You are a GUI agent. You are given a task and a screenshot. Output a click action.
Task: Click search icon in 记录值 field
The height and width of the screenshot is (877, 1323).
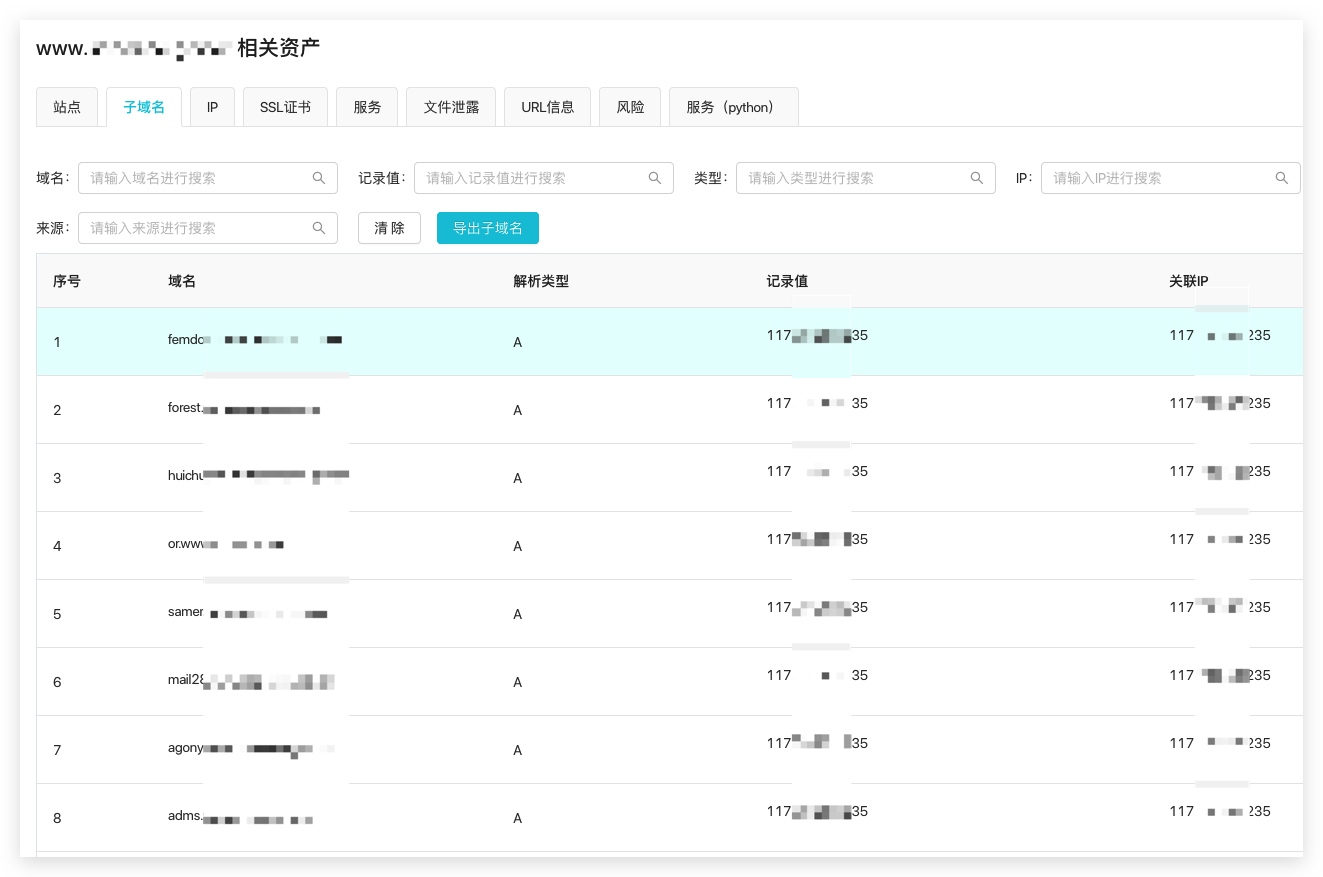(655, 178)
